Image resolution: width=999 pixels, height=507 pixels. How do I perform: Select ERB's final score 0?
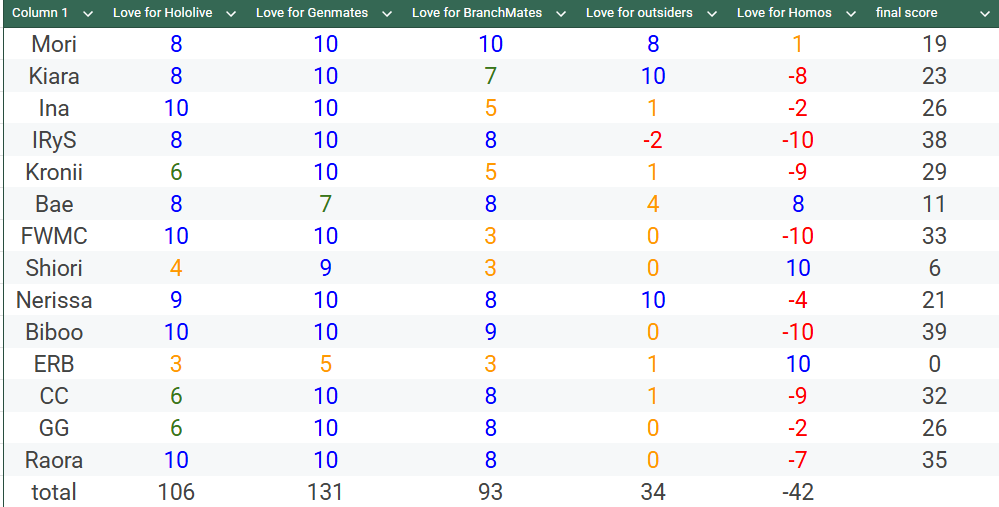pos(934,364)
